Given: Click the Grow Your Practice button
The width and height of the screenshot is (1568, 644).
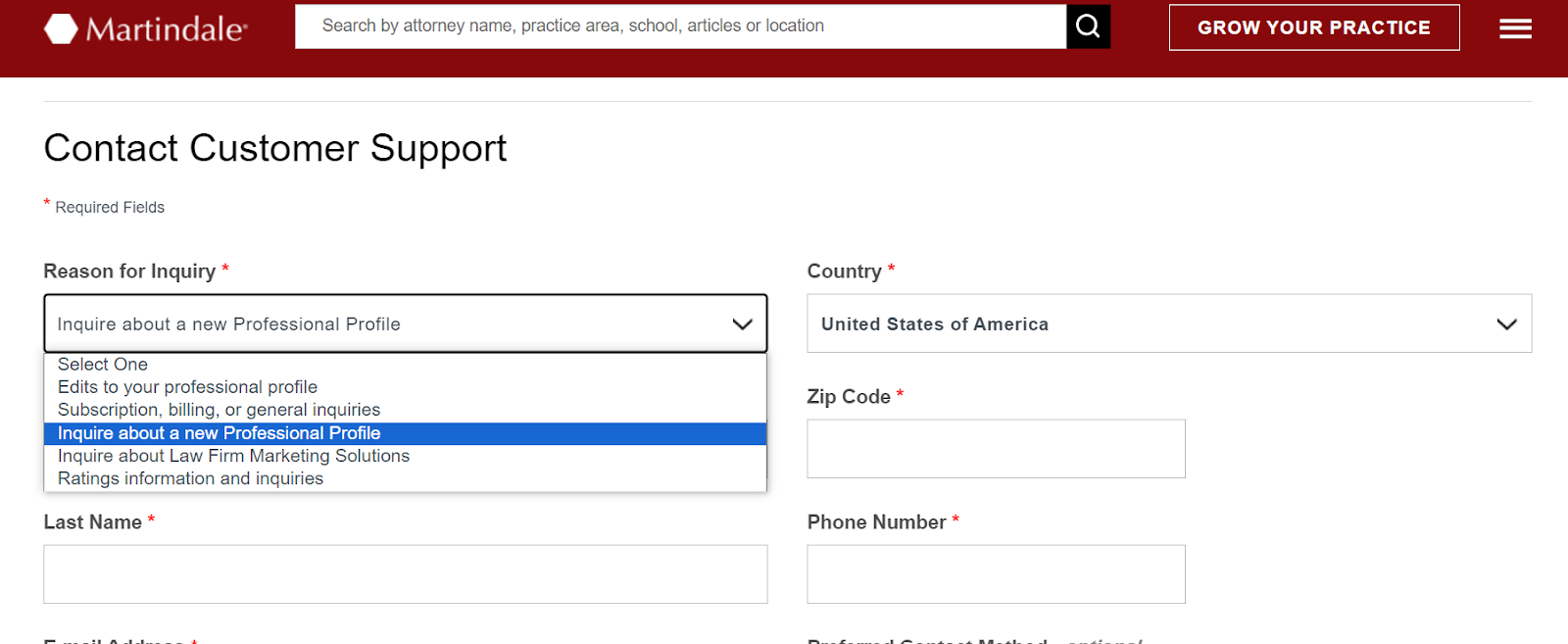Looking at the screenshot, I should pyautogui.click(x=1314, y=27).
